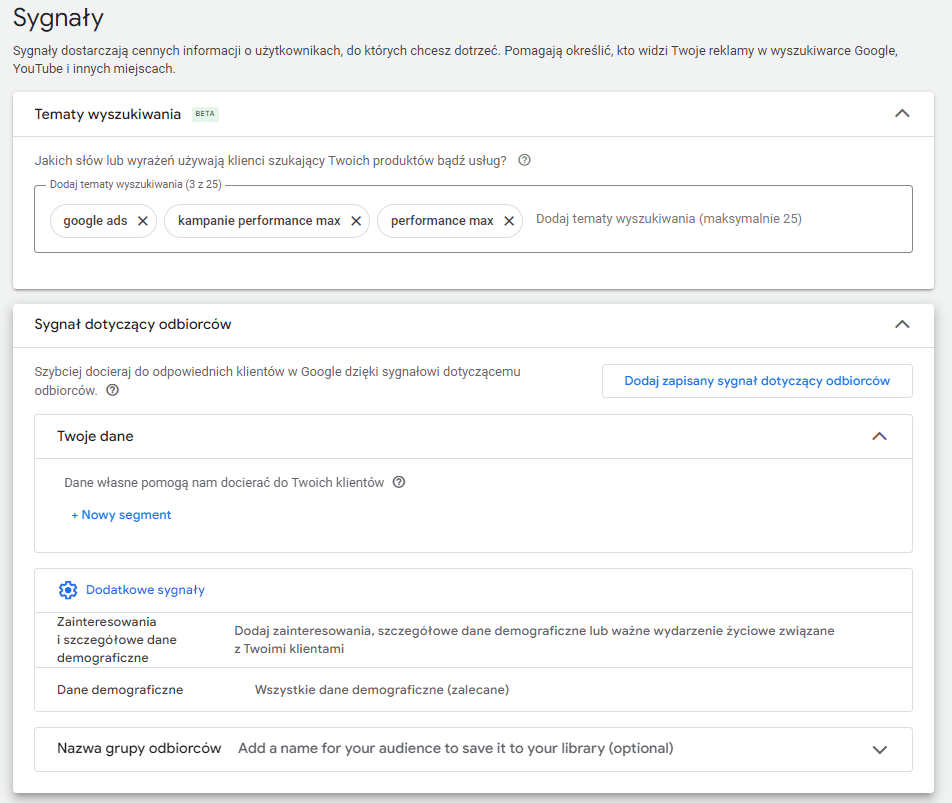Collapse the Sygnał dotyczący odbiorców section

(x=902, y=324)
